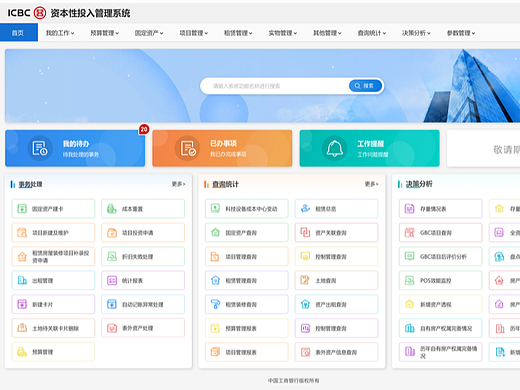Click the POS效能监控 icon
Screen dimensions: 520x390
pos(409,280)
